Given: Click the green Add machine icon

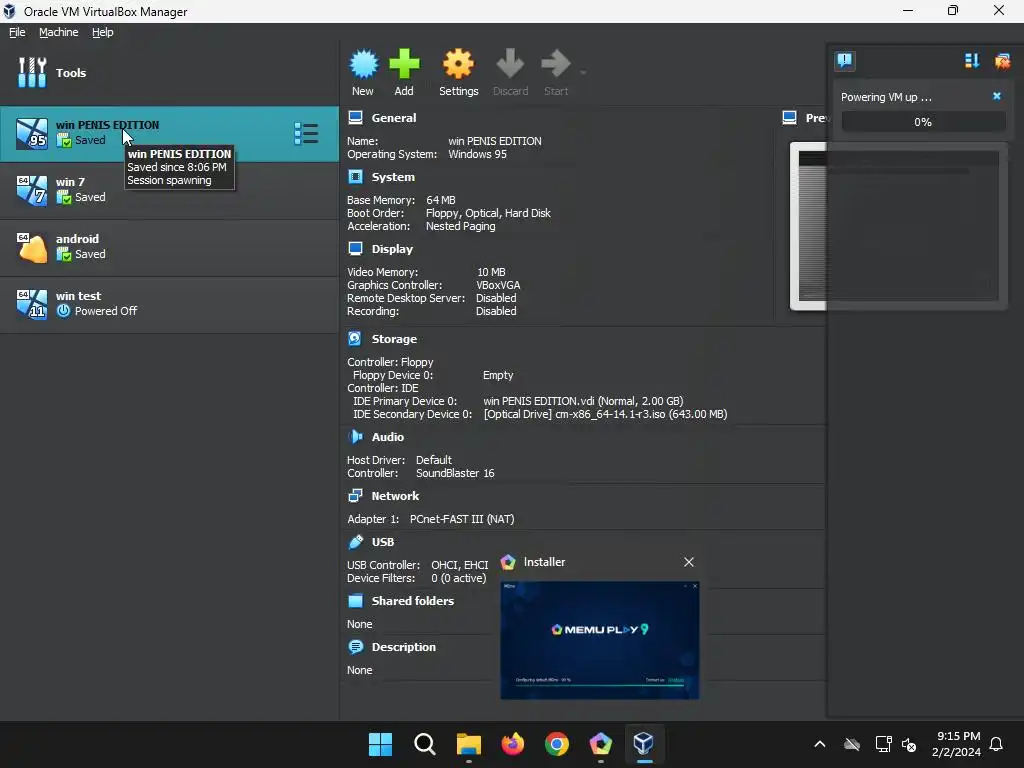Looking at the screenshot, I should click(x=404, y=64).
